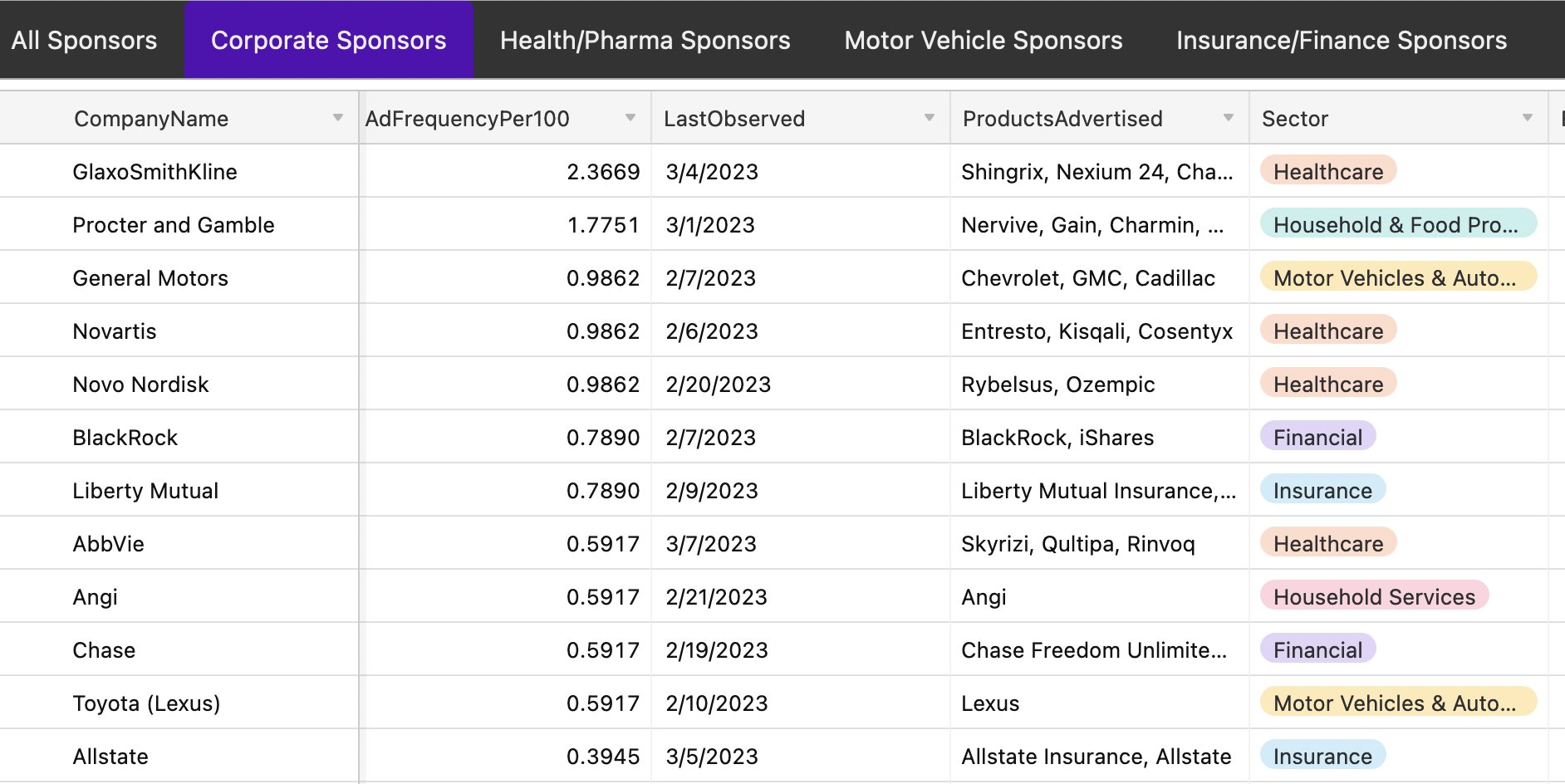
Task: Click the Household & Food tag for Procter and Gamble
Action: click(x=1398, y=224)
